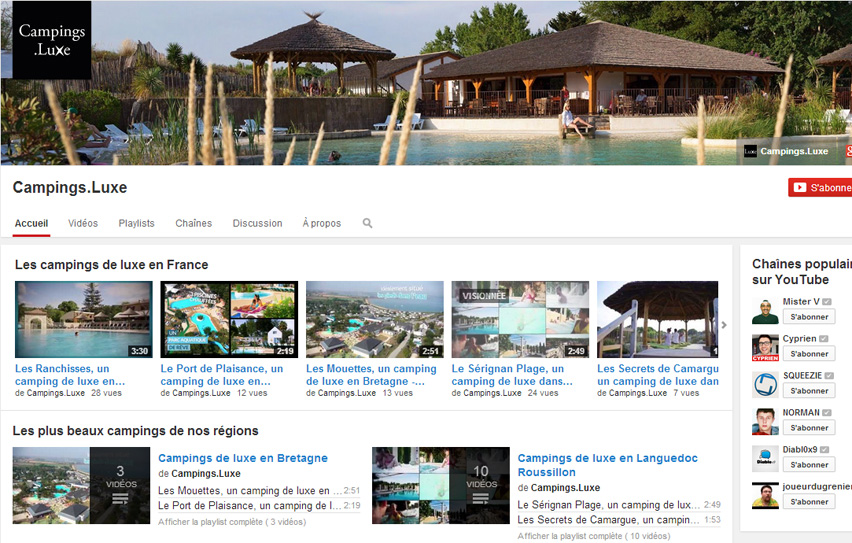Click SQUEEZIE channel avatar icon
Image resolution: width=852 pixels, height=543 pixels.
pyautogui.click(x=765, y=385)
